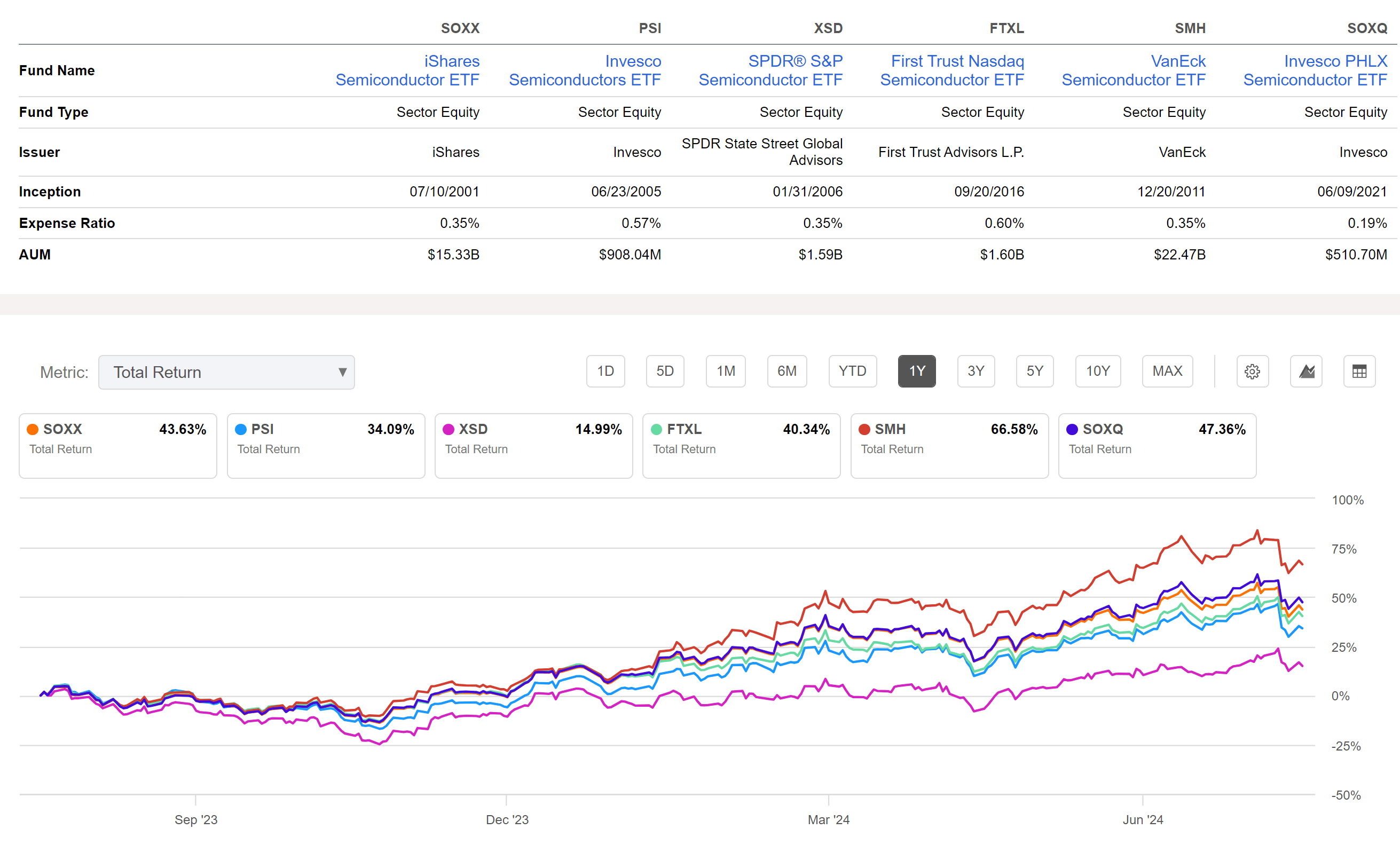Toggle the 5D time range
The image size is (1400, 845).
[665, 372]
